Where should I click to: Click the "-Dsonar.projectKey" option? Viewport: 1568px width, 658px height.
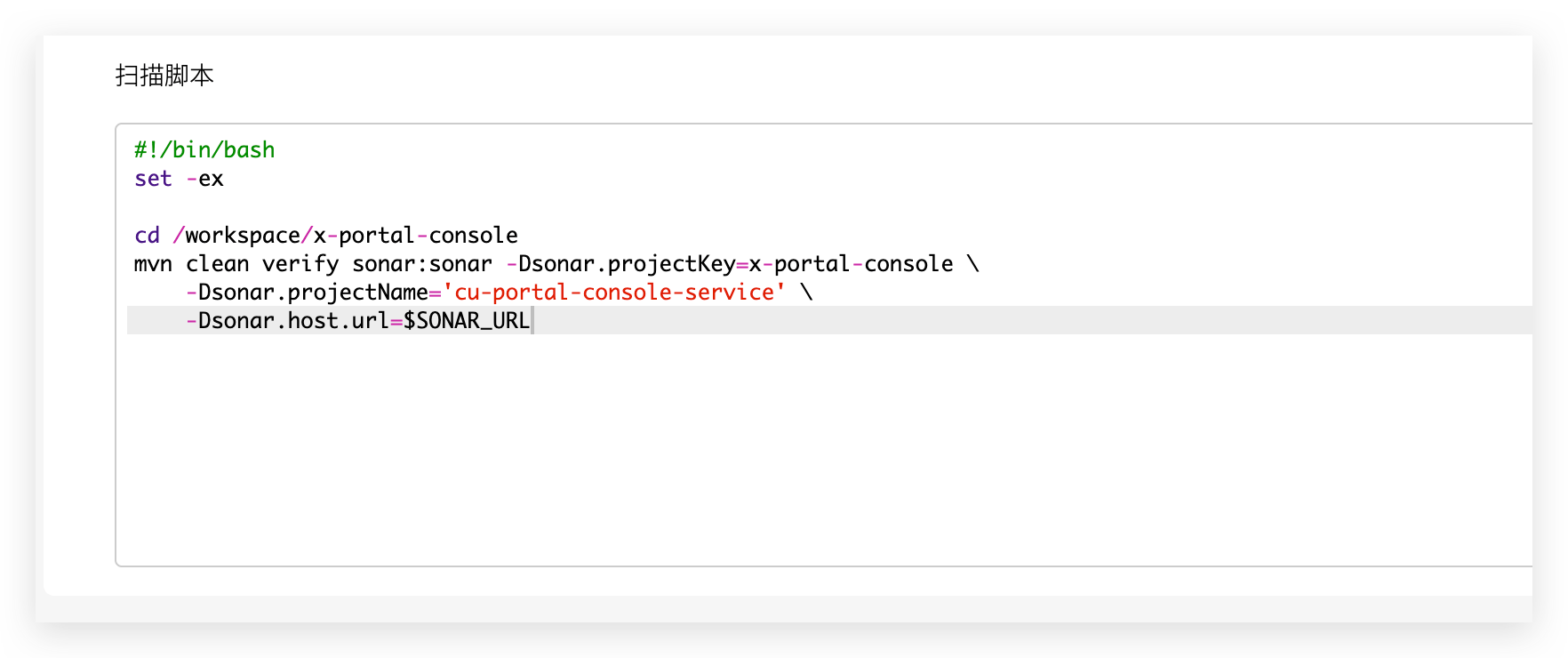point(620,264)
